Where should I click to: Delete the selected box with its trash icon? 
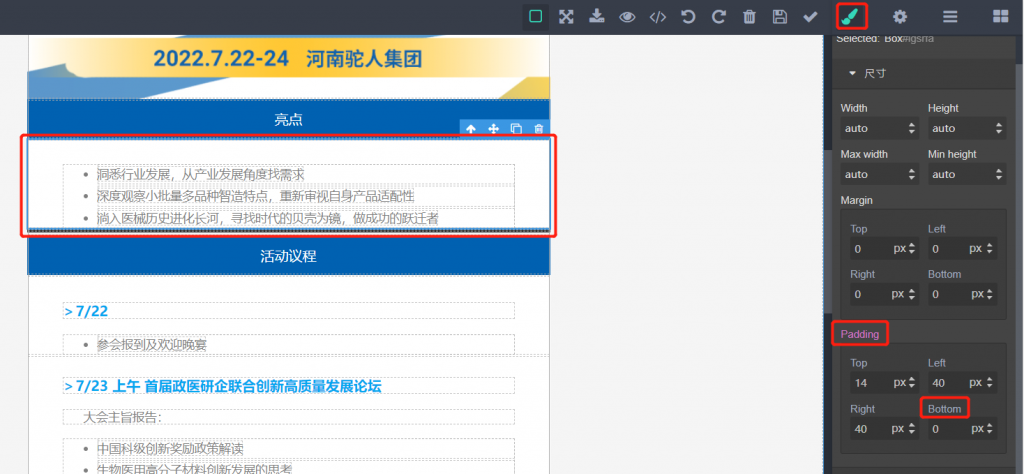[538, 129]
